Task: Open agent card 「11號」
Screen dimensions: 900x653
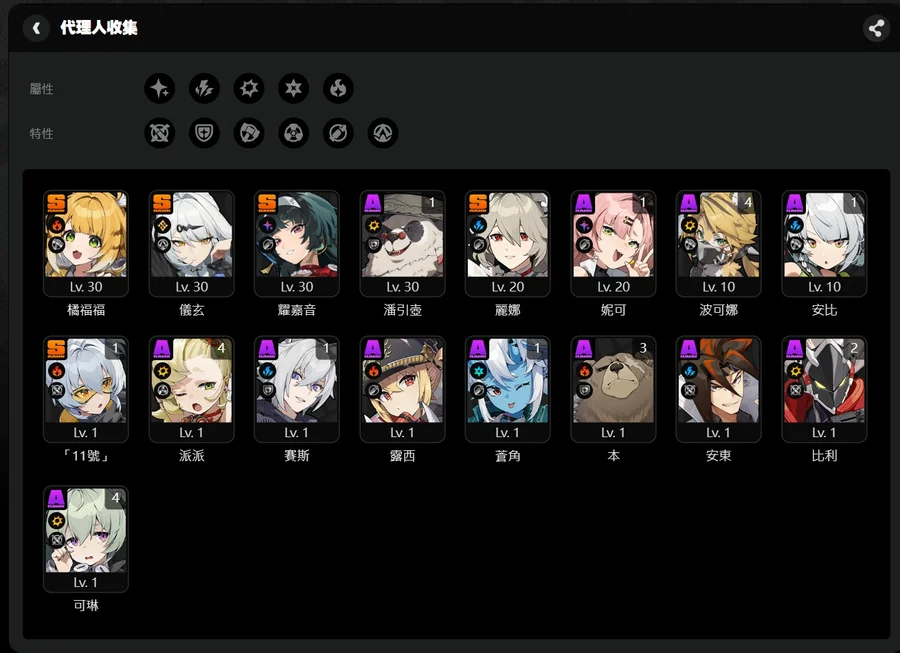Action: [86, 390]
